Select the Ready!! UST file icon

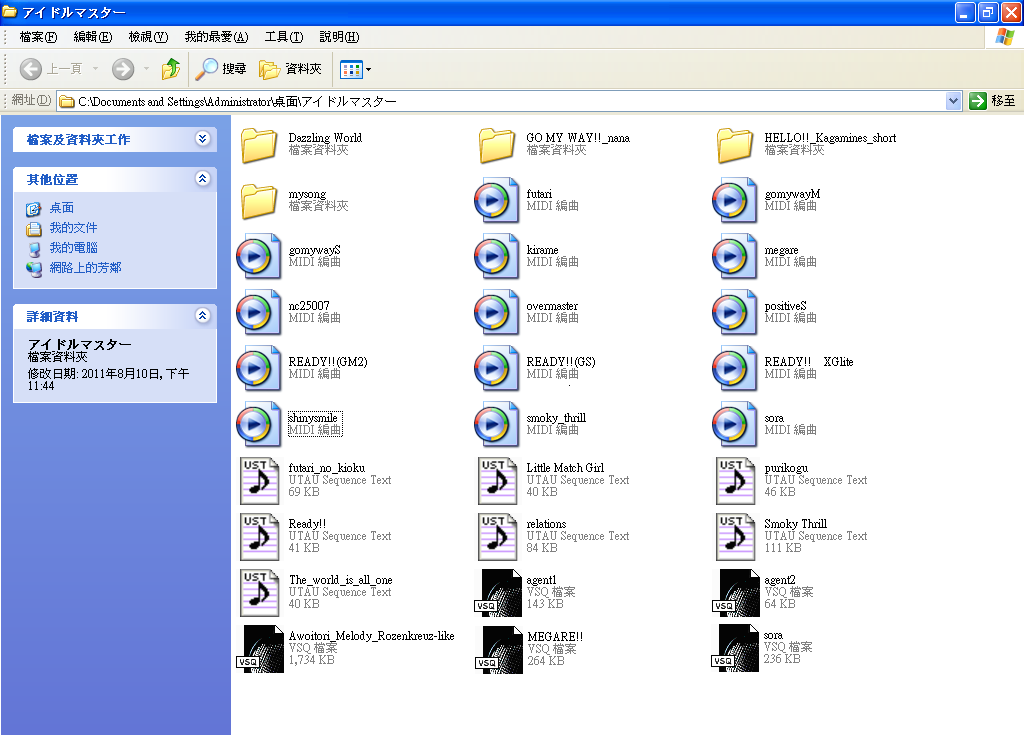click(x=259, y=537)
